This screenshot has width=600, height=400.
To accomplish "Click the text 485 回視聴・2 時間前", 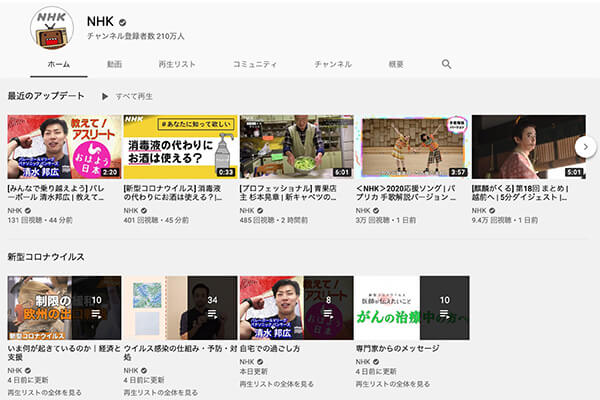I will pos(274,220).
